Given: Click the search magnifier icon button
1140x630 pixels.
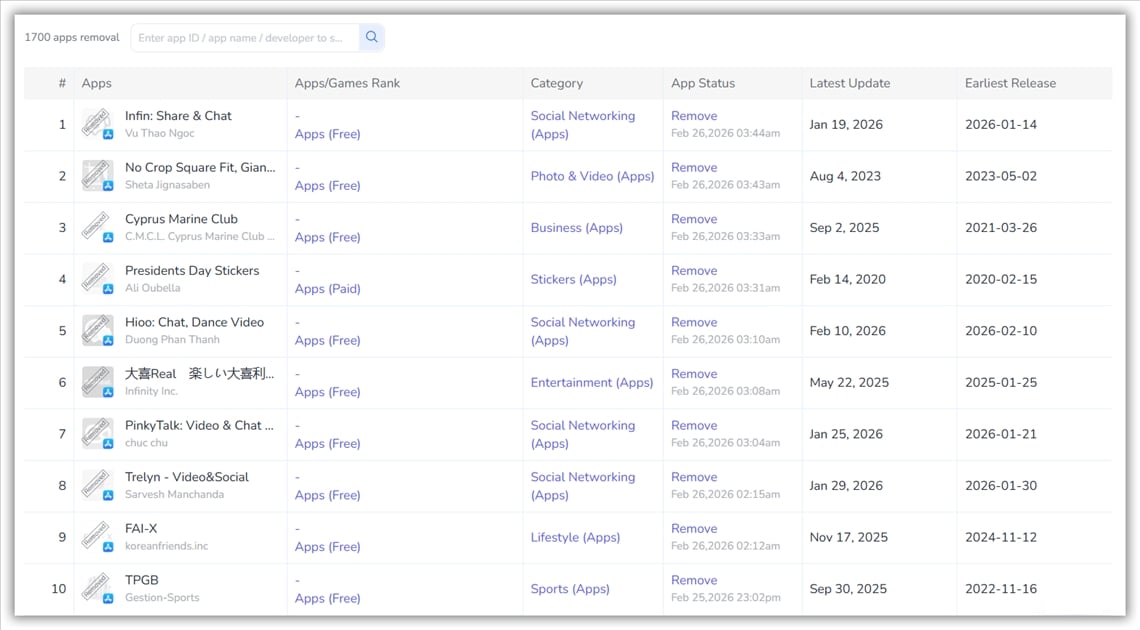Looking at the screenshot, I should [371, 38].
